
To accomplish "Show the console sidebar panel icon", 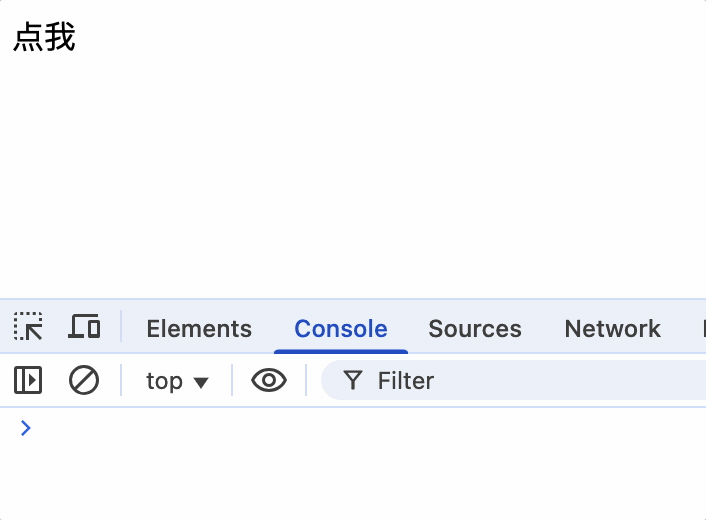I will 28,380.
